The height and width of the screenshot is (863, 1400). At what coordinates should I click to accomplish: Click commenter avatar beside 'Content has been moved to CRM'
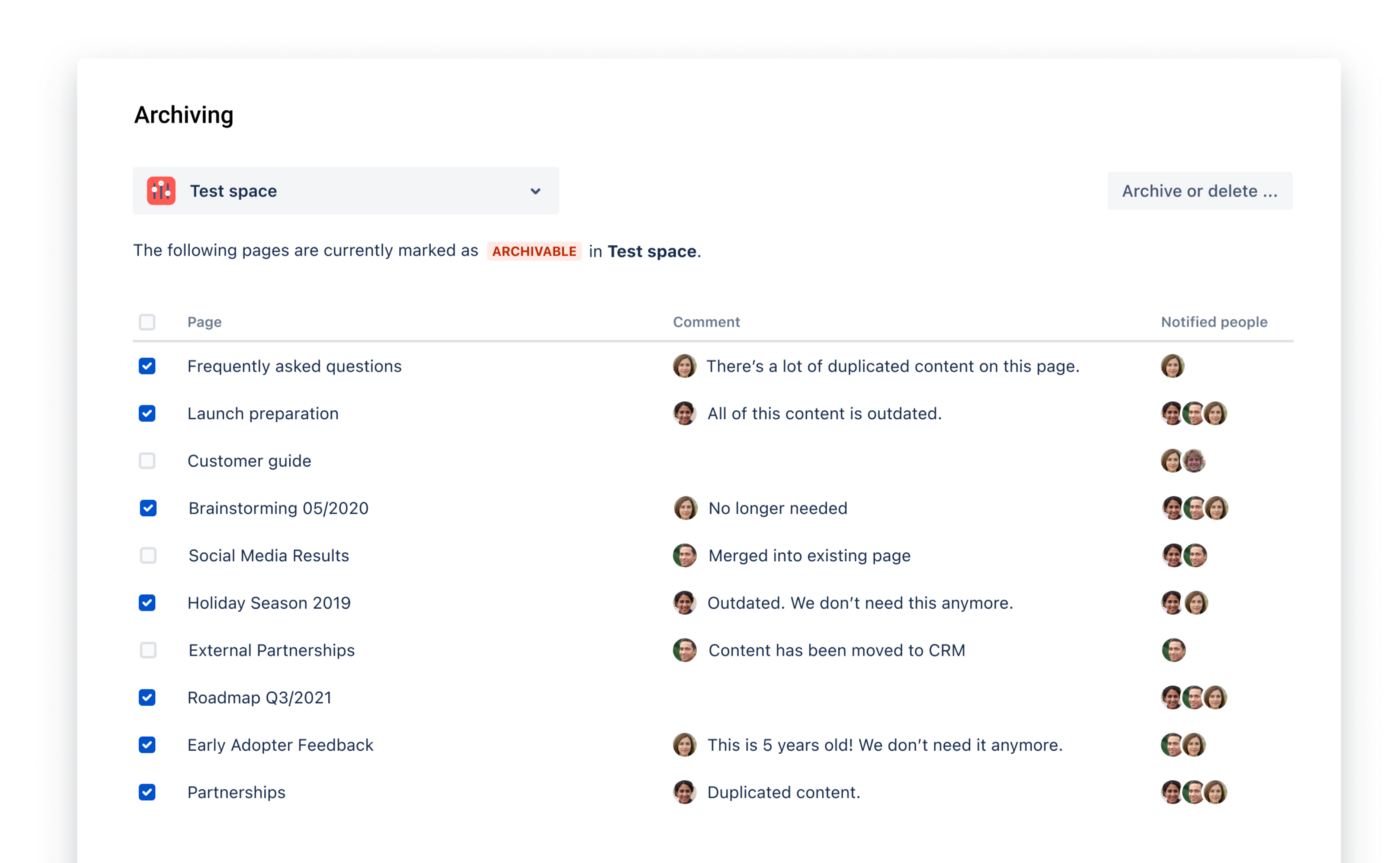click(685, 650)
